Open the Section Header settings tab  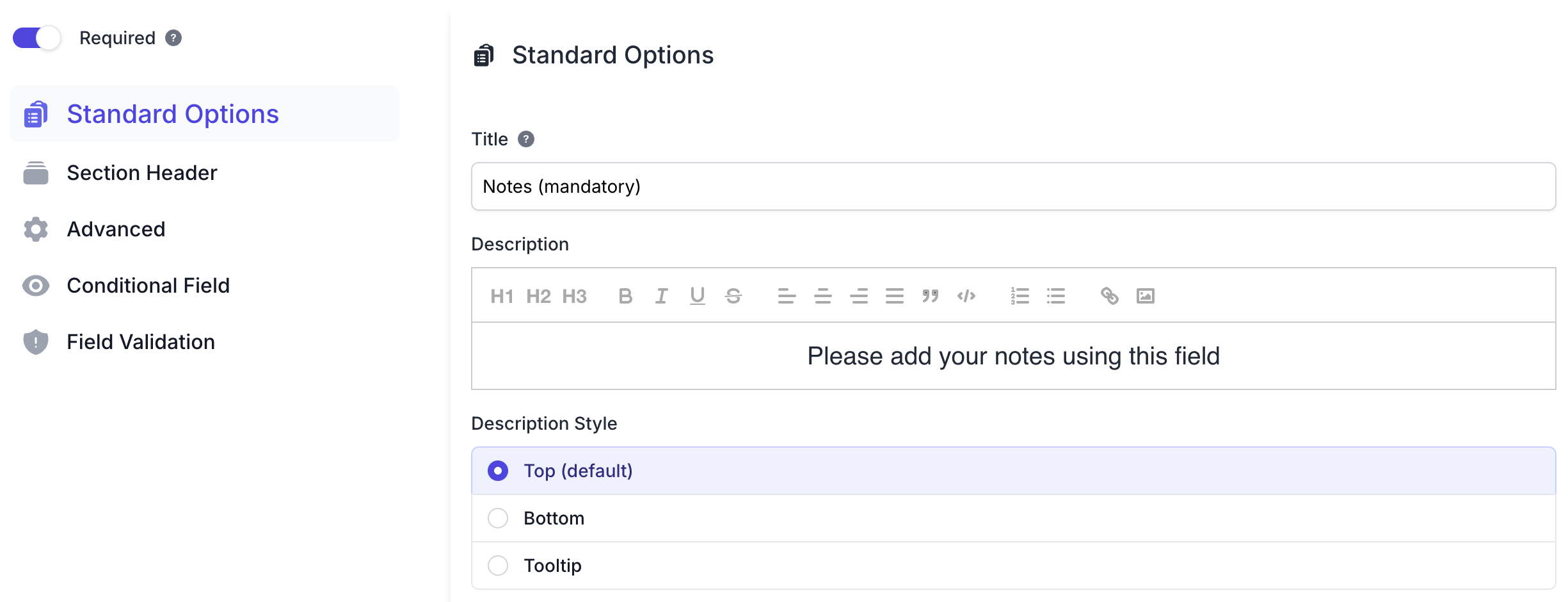point(141,173)
